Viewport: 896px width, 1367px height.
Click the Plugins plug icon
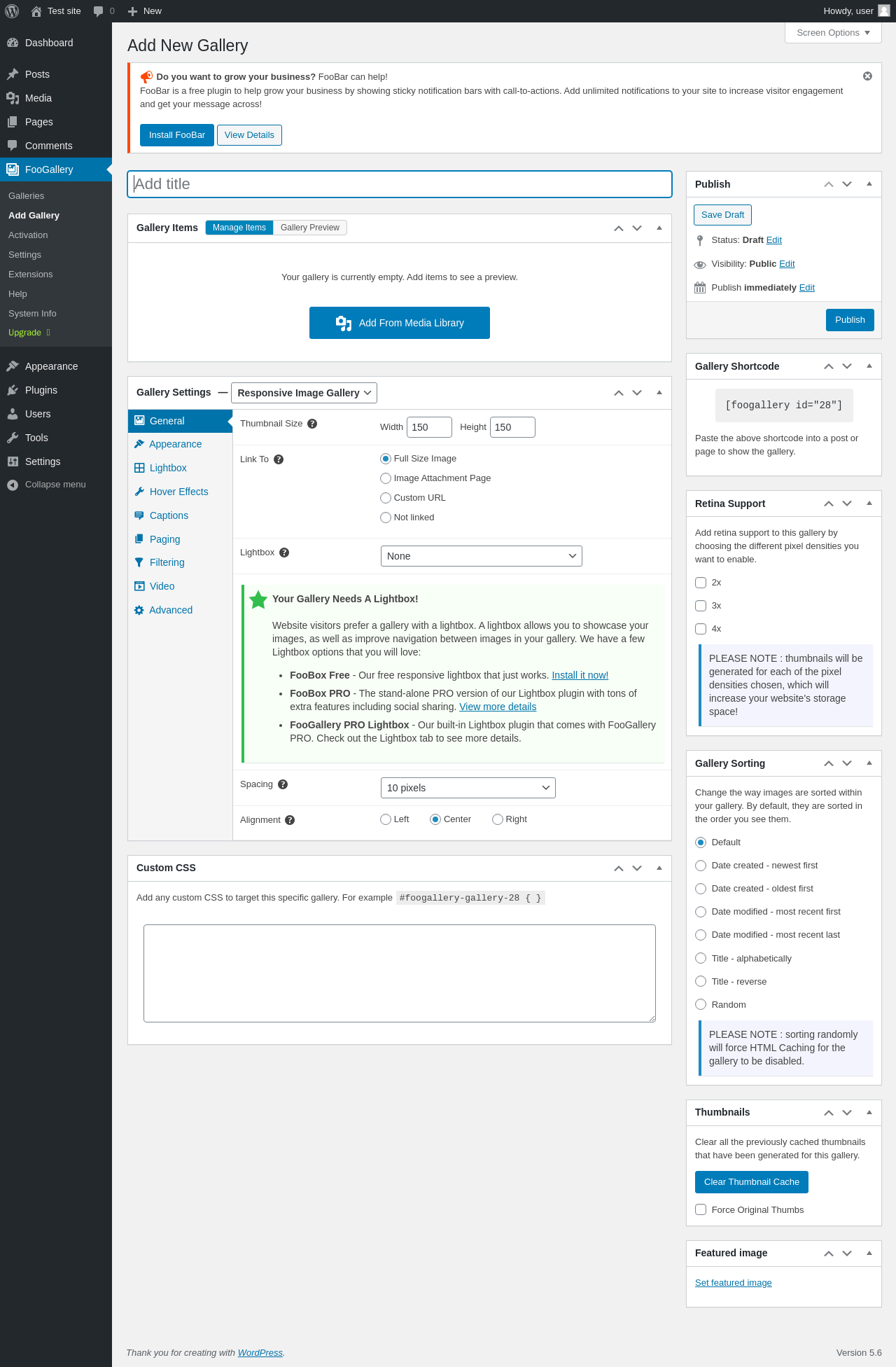tap(13, 390)
